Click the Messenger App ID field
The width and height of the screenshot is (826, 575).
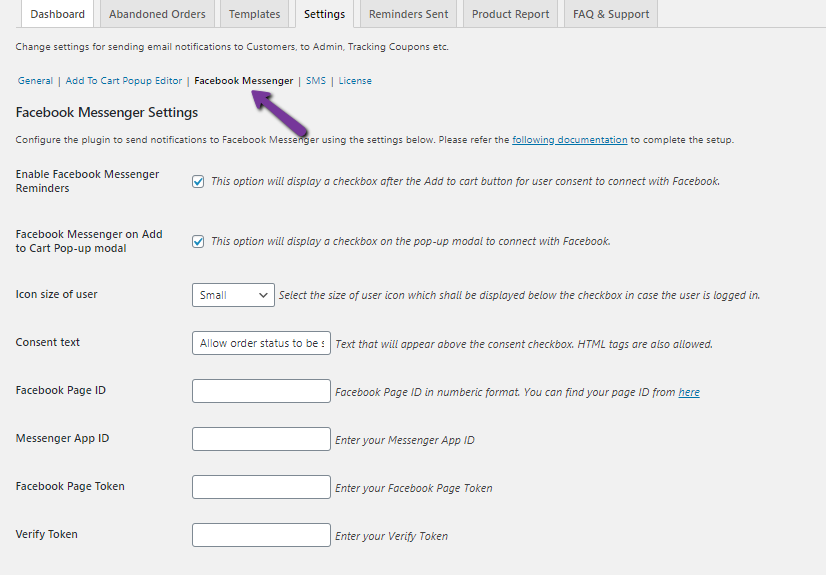pos(261,439)
